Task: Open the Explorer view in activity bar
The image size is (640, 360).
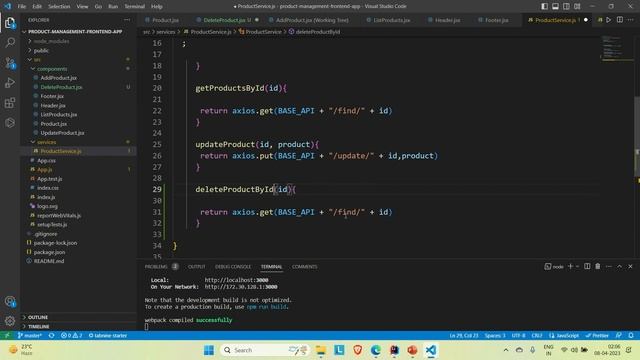Action: click(10, 23)
